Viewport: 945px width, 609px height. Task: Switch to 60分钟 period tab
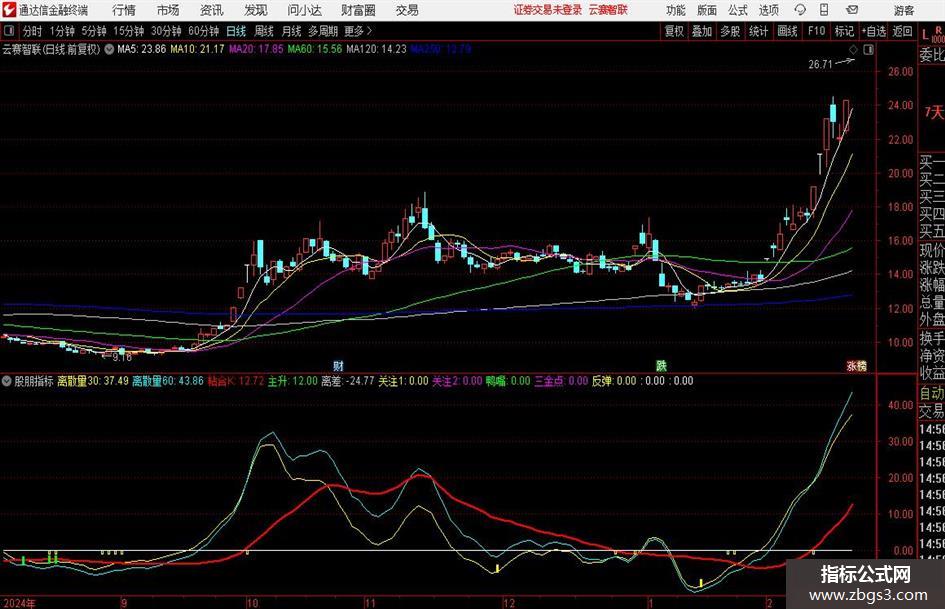point(203,31)
